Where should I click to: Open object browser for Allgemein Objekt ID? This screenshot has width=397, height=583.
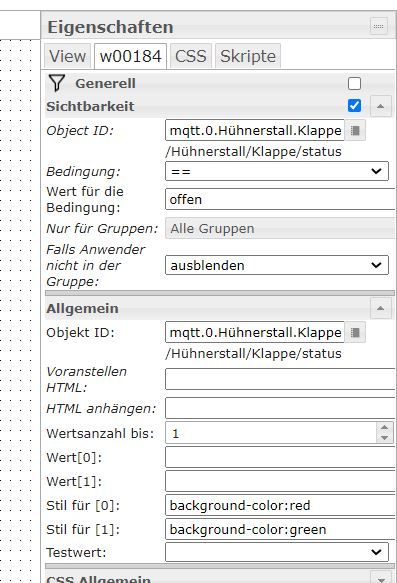click(355, 332)
